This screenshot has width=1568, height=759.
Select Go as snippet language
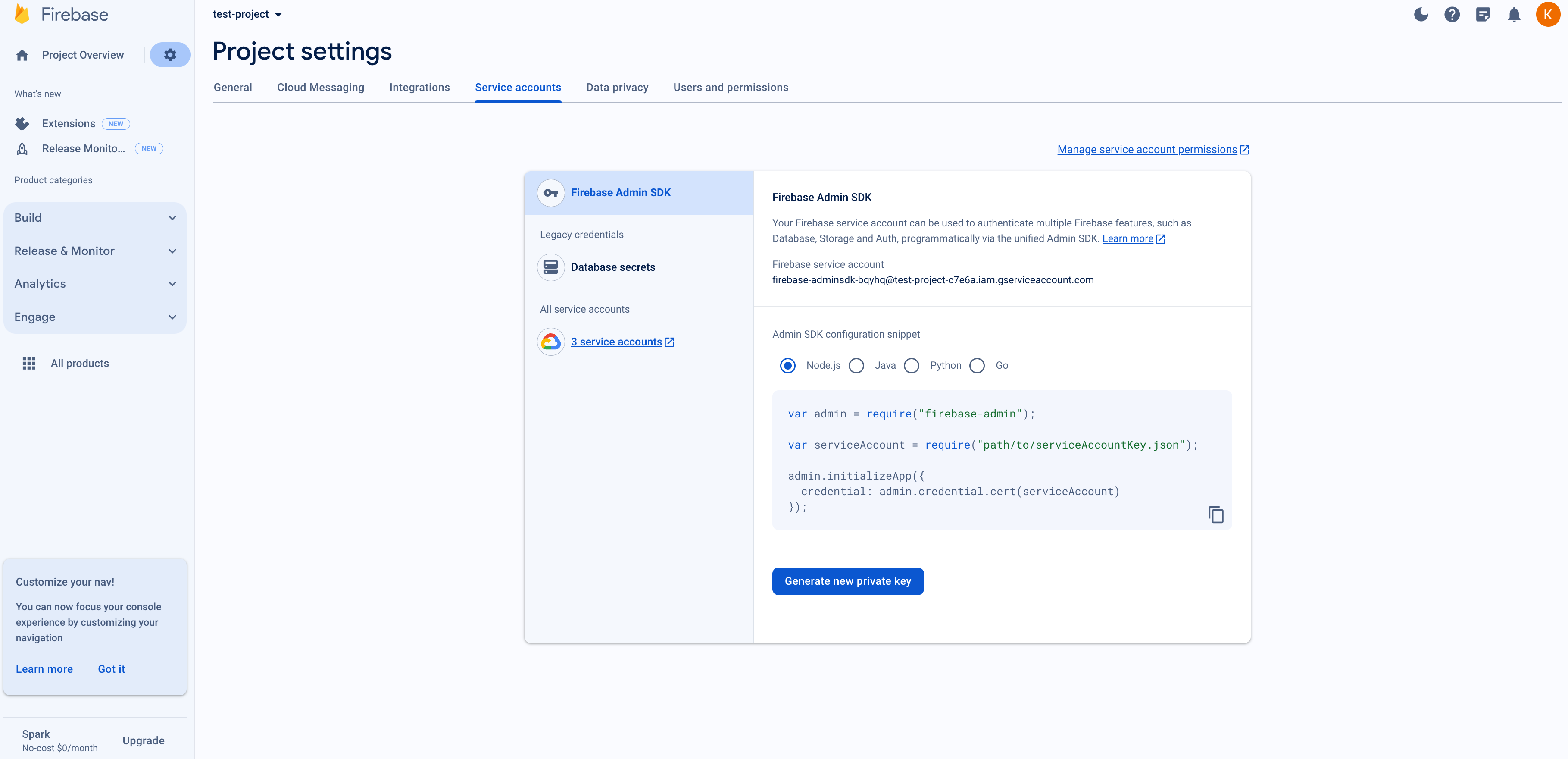(x=978, y=366)
